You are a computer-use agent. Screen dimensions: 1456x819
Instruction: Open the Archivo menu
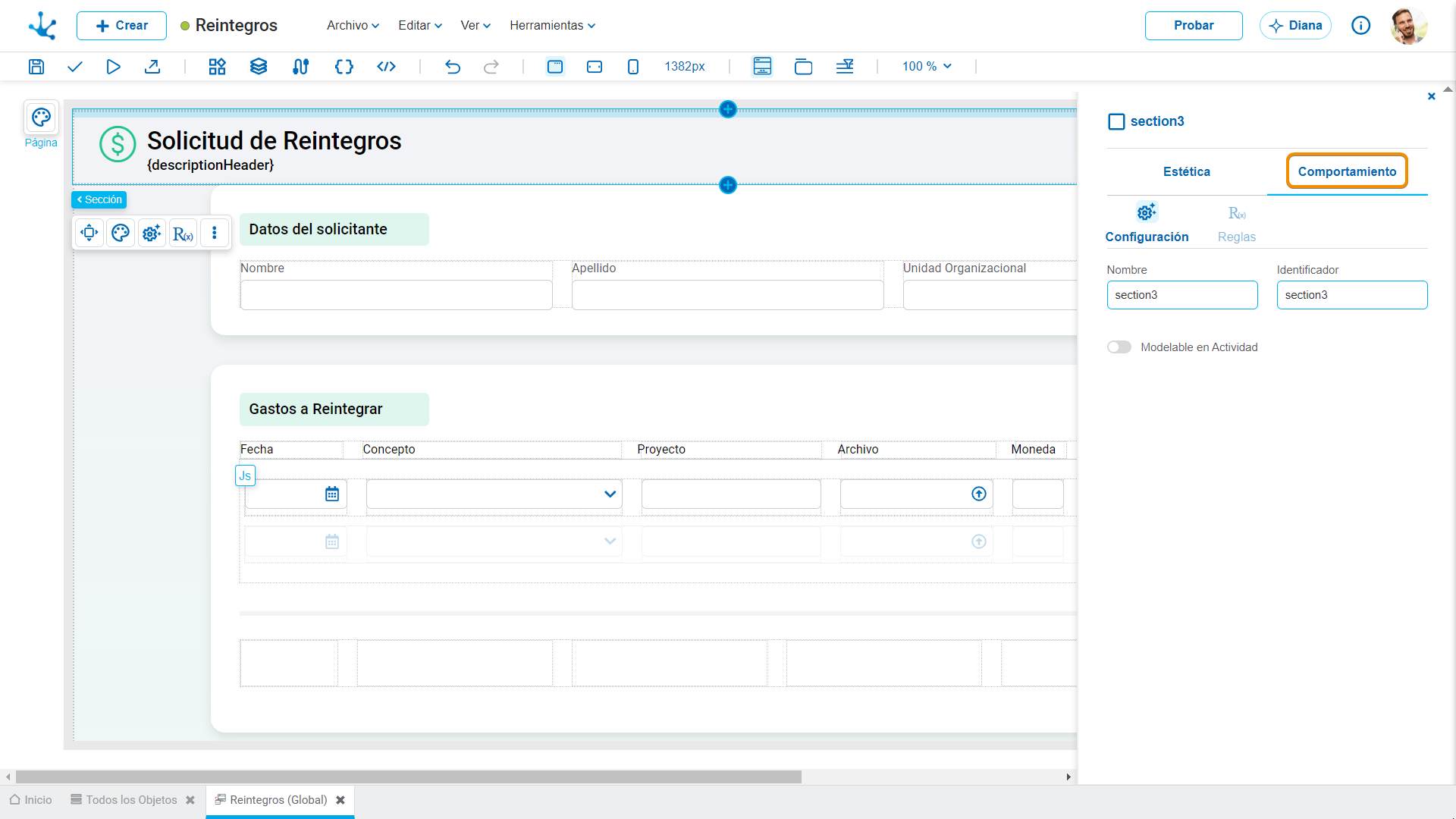click(353, 25)
